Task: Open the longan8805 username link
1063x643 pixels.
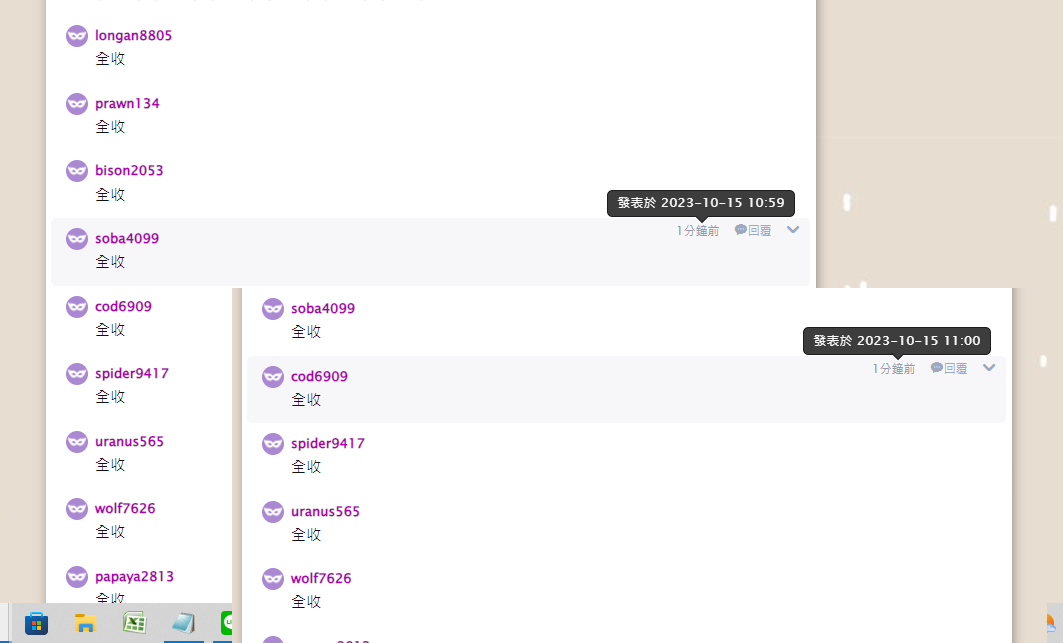Action: 134,35
